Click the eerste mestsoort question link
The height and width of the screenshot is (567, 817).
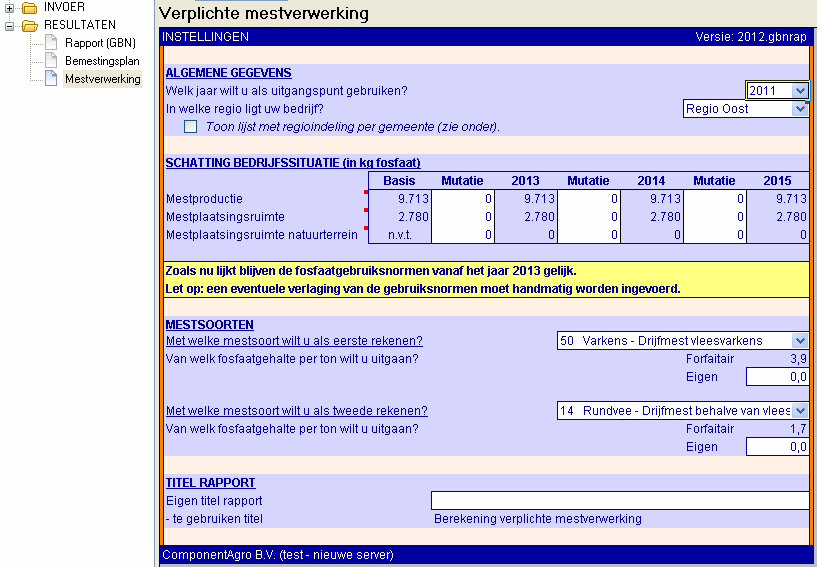coord(294,341)
